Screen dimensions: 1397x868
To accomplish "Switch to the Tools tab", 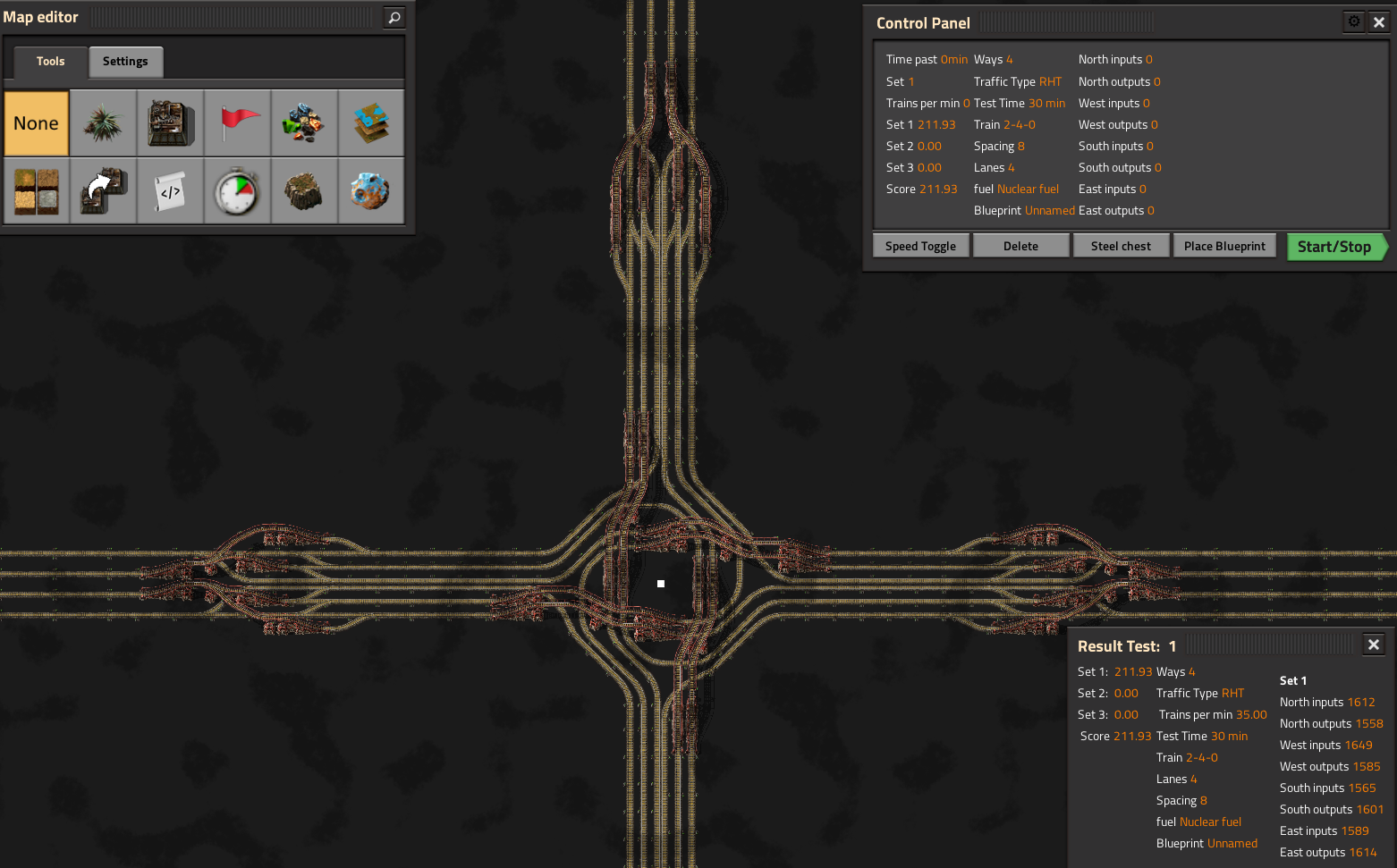I will coord(51,62).
